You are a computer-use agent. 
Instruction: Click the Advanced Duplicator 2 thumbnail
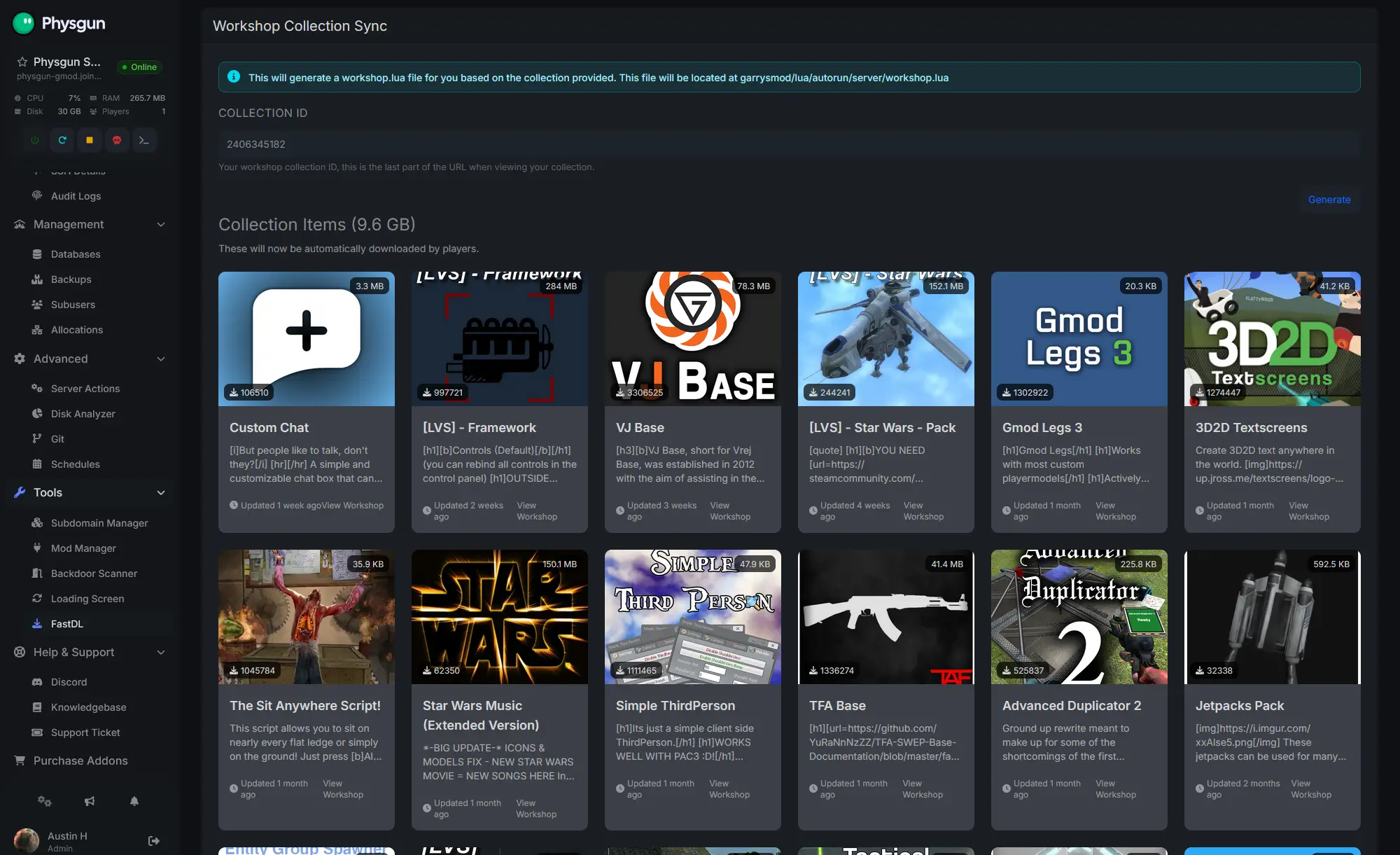[x=1079, y=617]
